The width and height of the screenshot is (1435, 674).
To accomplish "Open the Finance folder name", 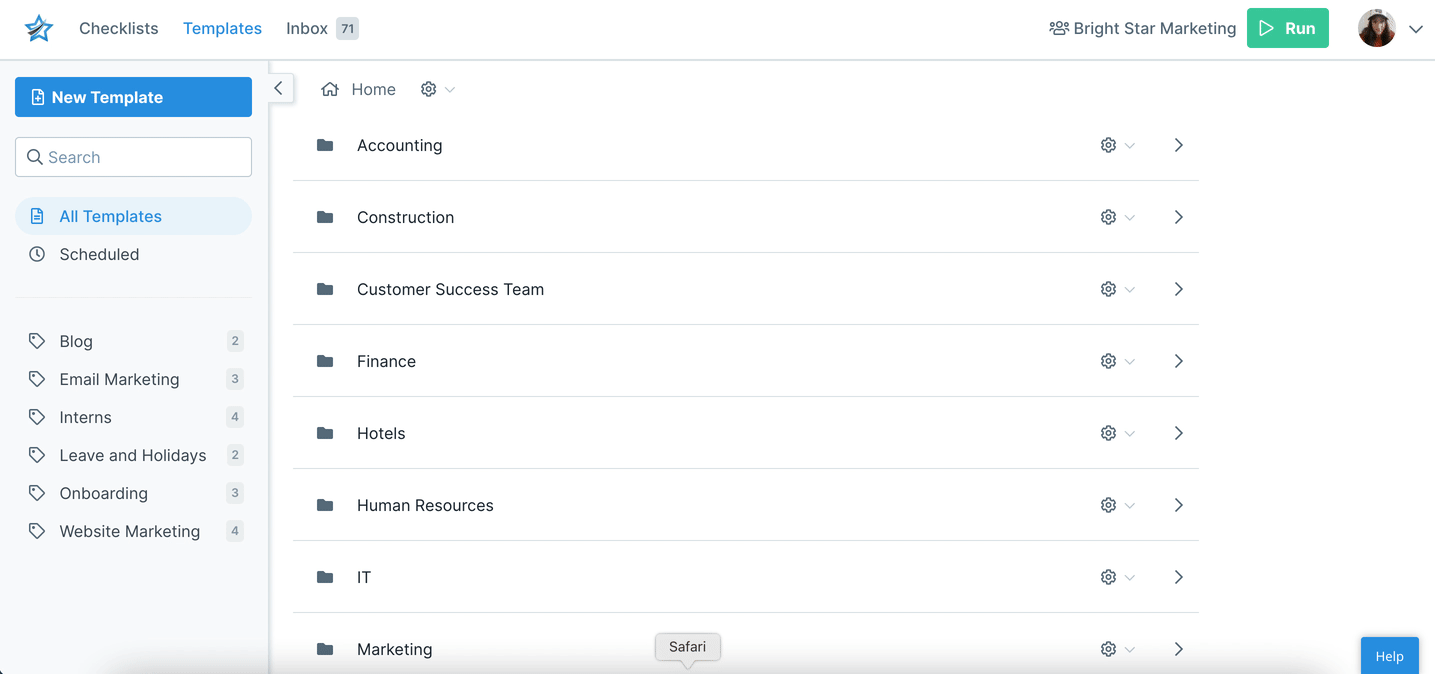I will click(386, 361).
